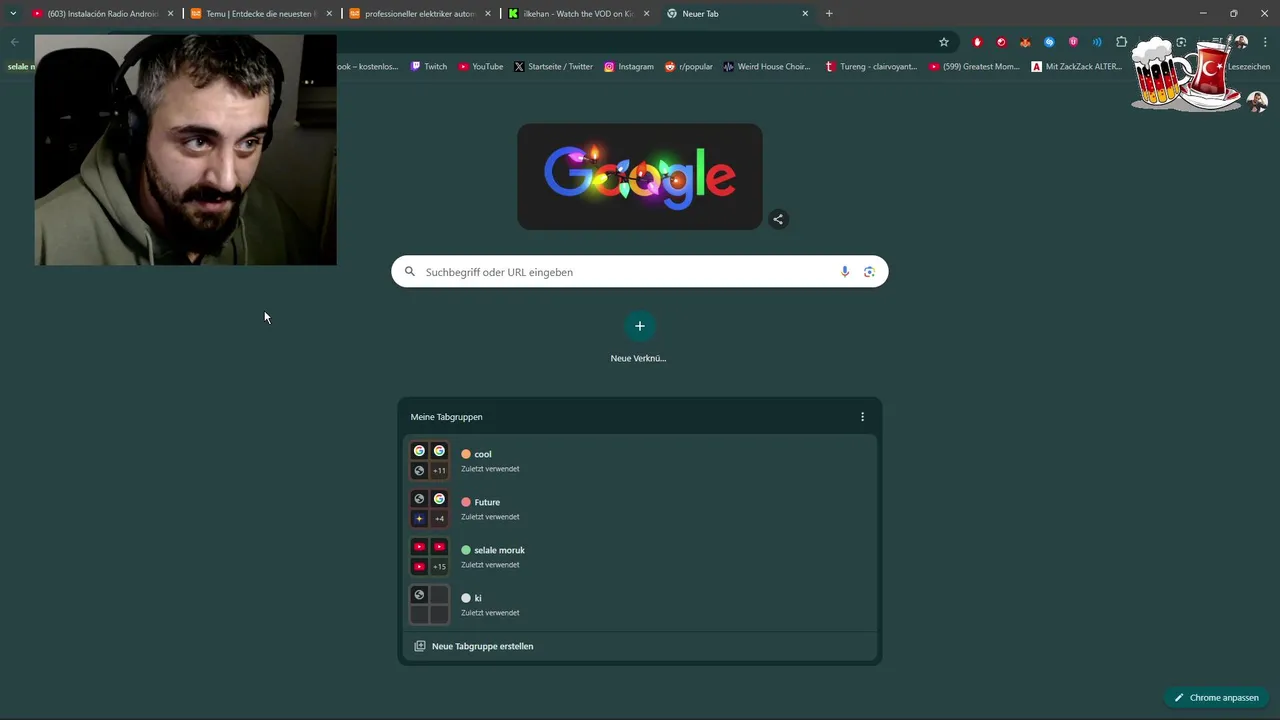Open the Instagram bookmark
This screenshot has height=720, width=1280.
click(629, 67)
